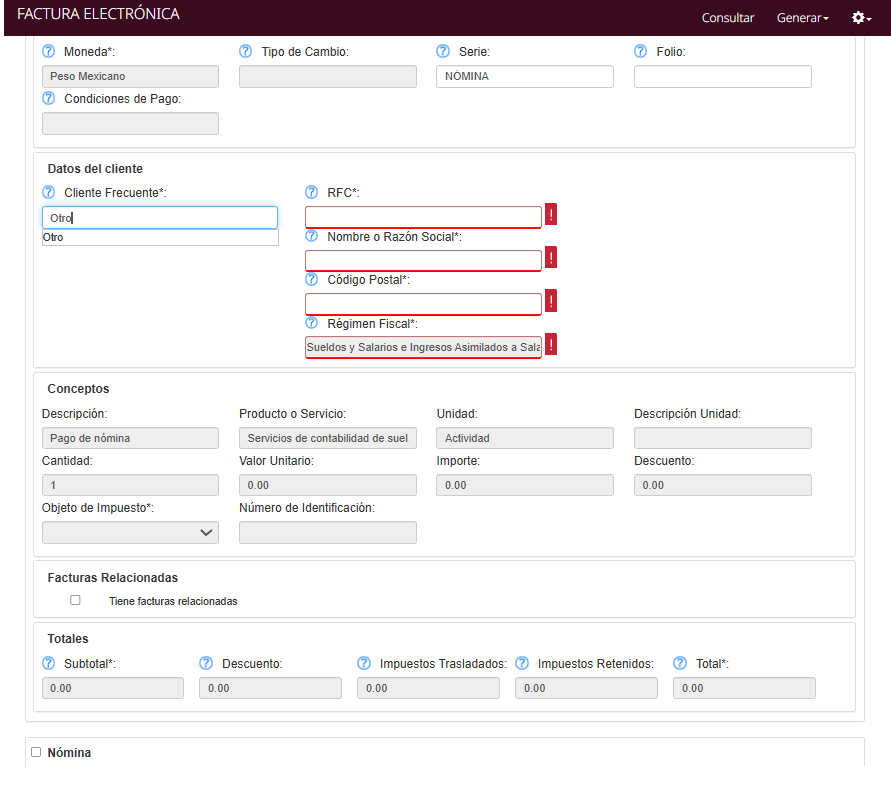Click the help icon beside Moneda
891x804 pixels.
point(49,52)
